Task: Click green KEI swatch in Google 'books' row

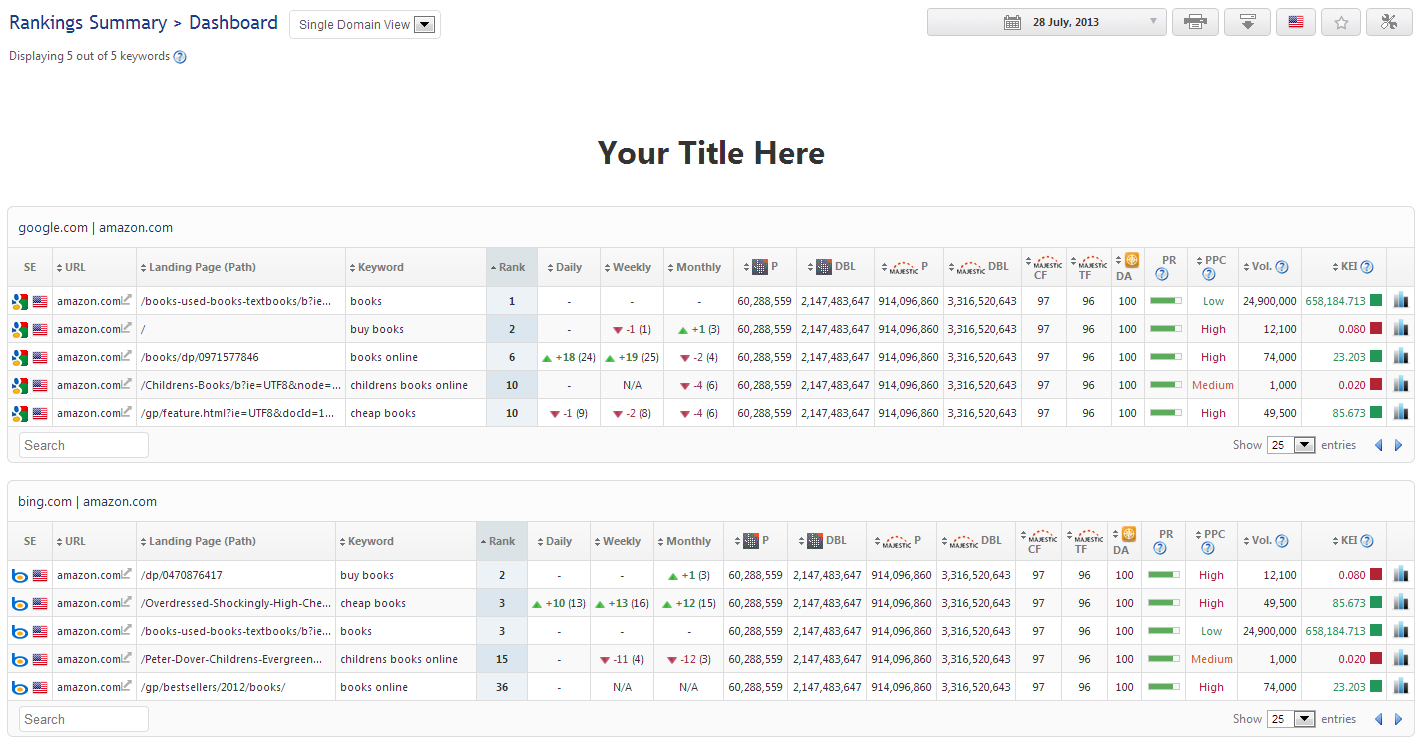Action: (x=1376, y=301)
